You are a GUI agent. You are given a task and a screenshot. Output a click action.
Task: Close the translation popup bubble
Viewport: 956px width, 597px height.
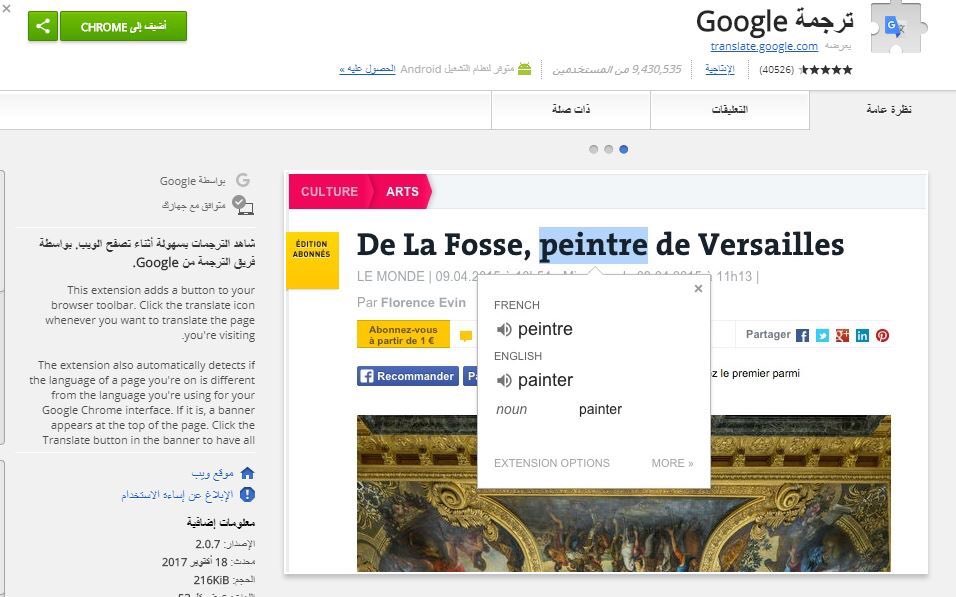coord(698,288)
